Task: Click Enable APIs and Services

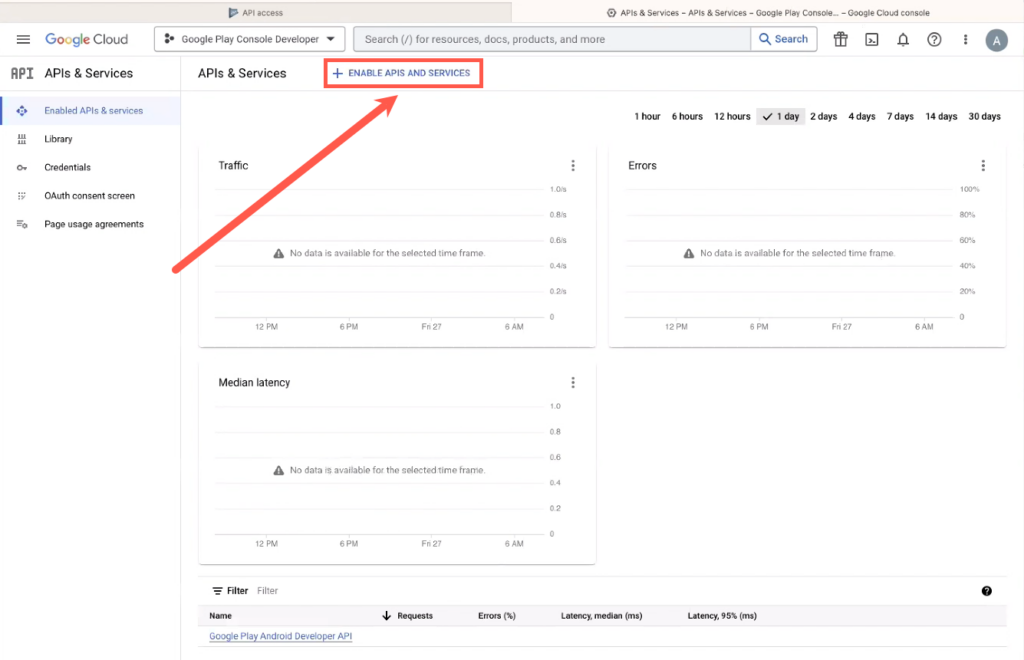Action: click(x=403, y=73)
